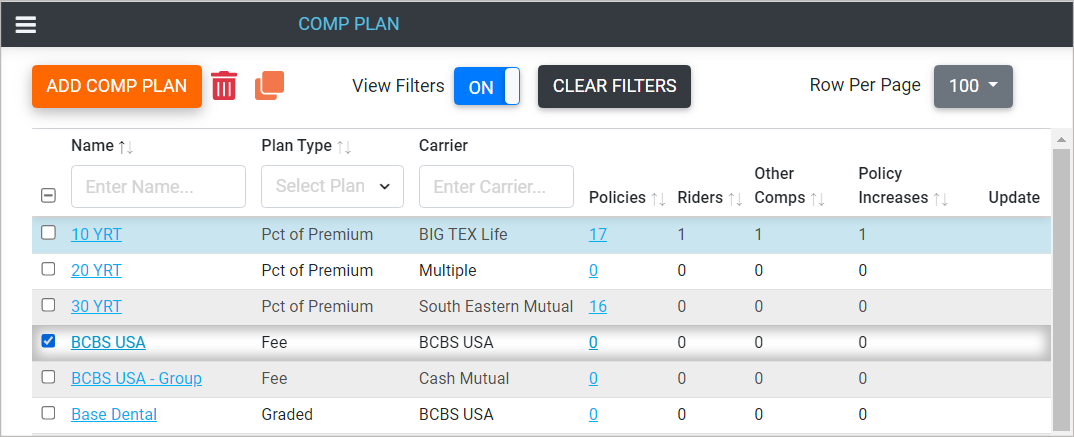Click the Enter Carrier filter field
Viewport: 1074px width, 437px height.
coord(496,186)
